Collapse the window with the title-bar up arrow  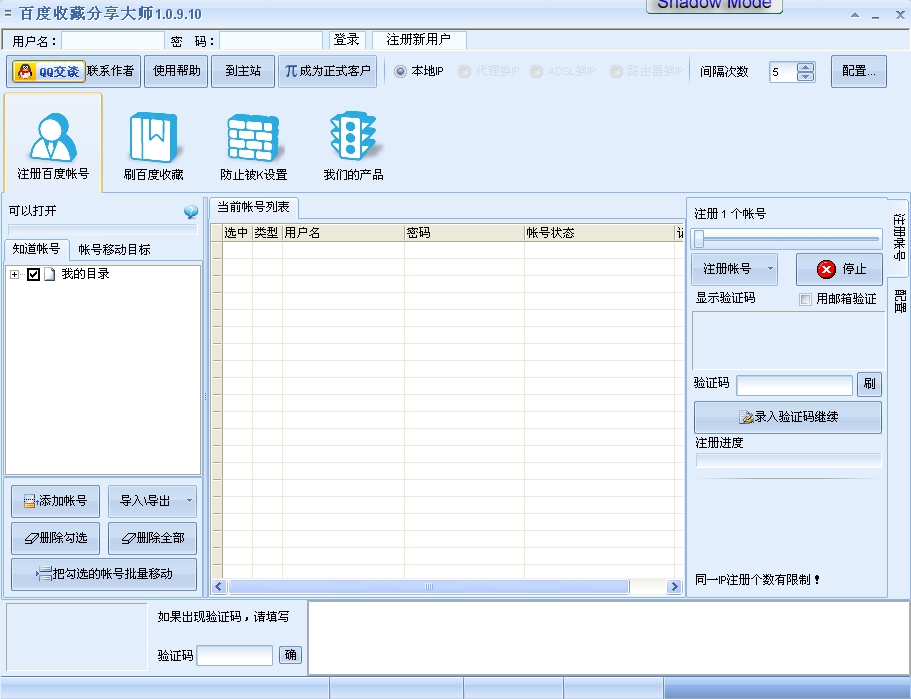(855, 15)
